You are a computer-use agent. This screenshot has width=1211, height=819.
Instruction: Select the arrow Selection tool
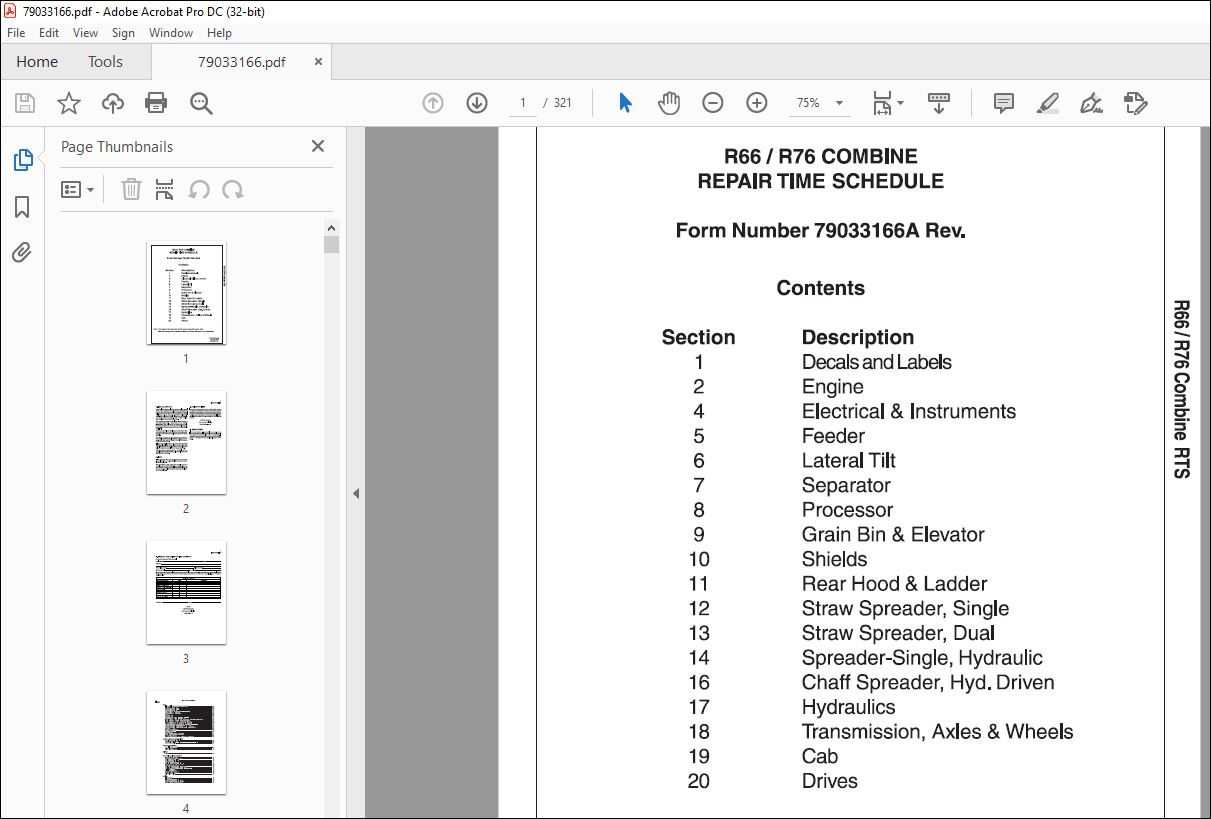625,103
